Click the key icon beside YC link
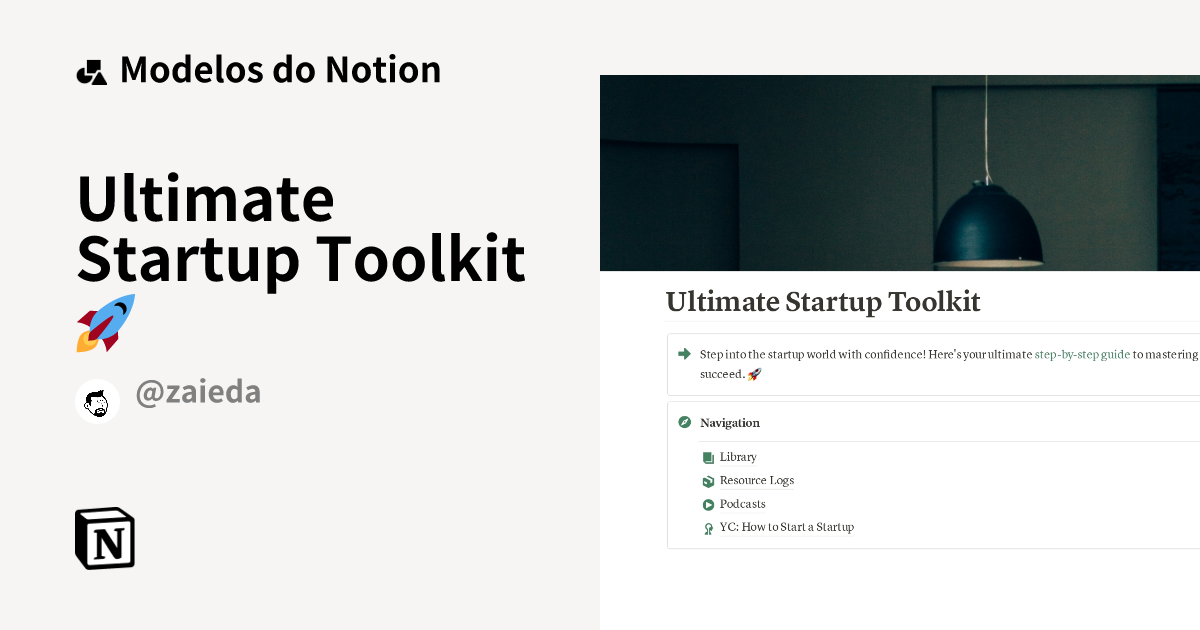1200x630 pixels. (x=708, y=527)
